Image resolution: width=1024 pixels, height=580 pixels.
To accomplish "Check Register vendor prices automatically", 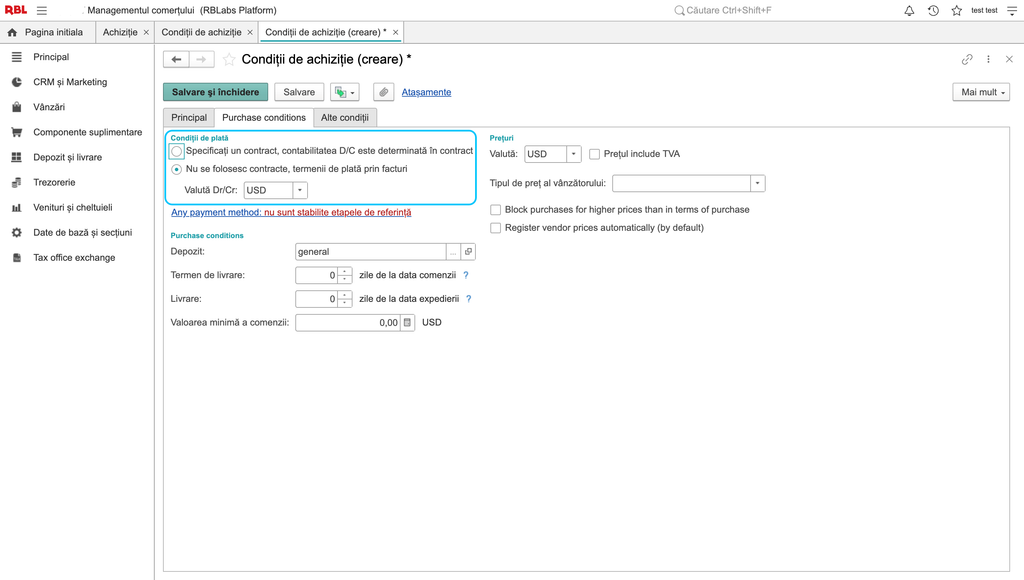I will click(496, 228).
